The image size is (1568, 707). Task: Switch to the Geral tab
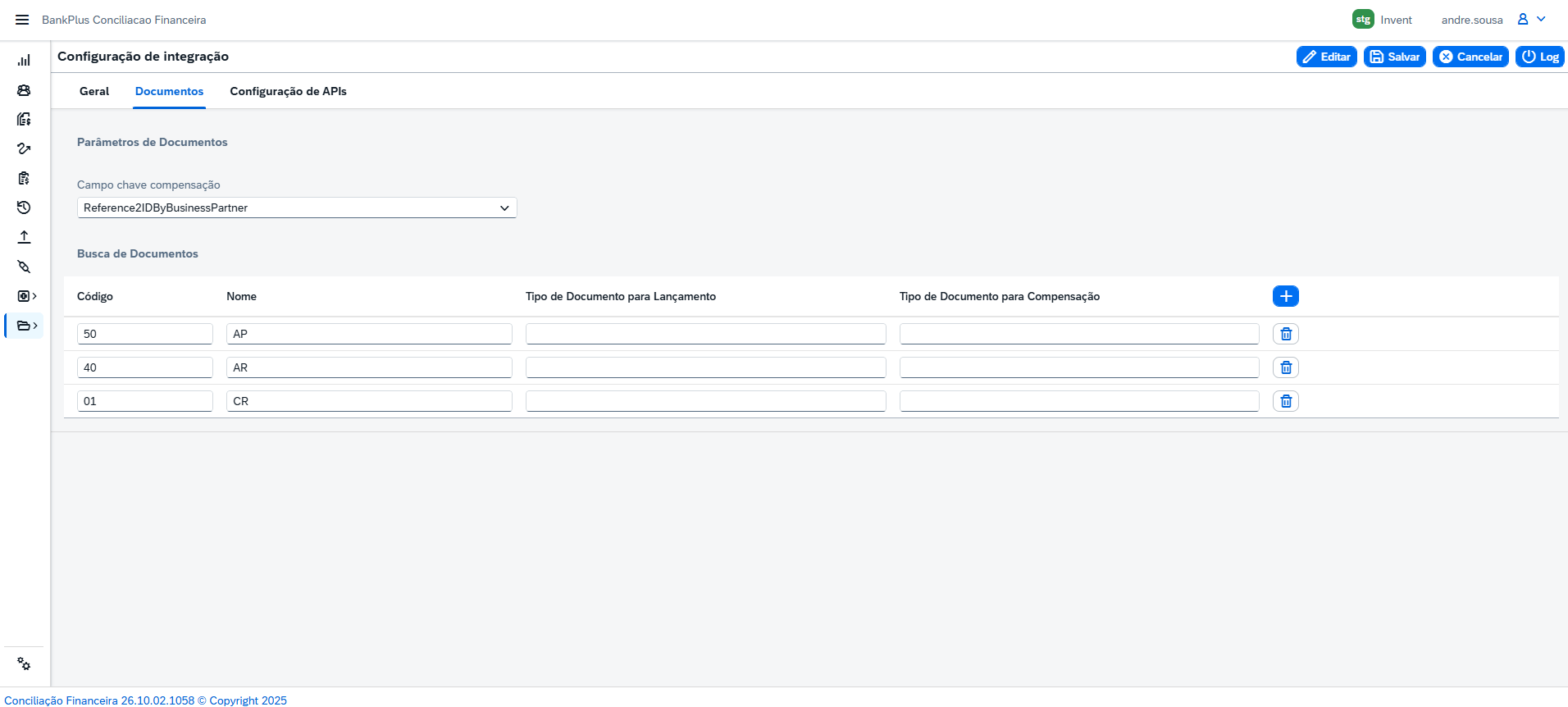click(x=94, y=91)
